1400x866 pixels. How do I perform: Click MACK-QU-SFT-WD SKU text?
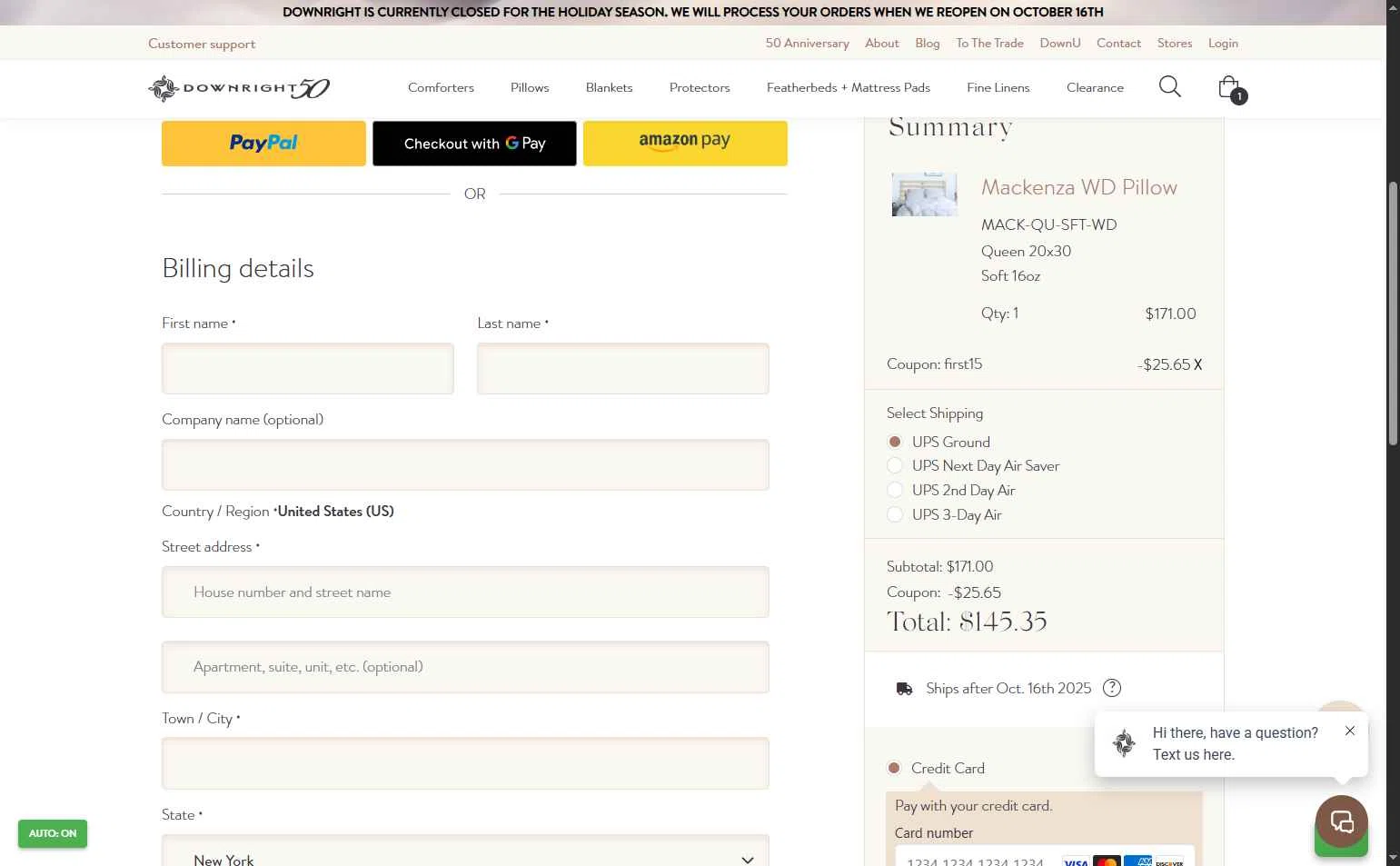(x=1048, y=224)
